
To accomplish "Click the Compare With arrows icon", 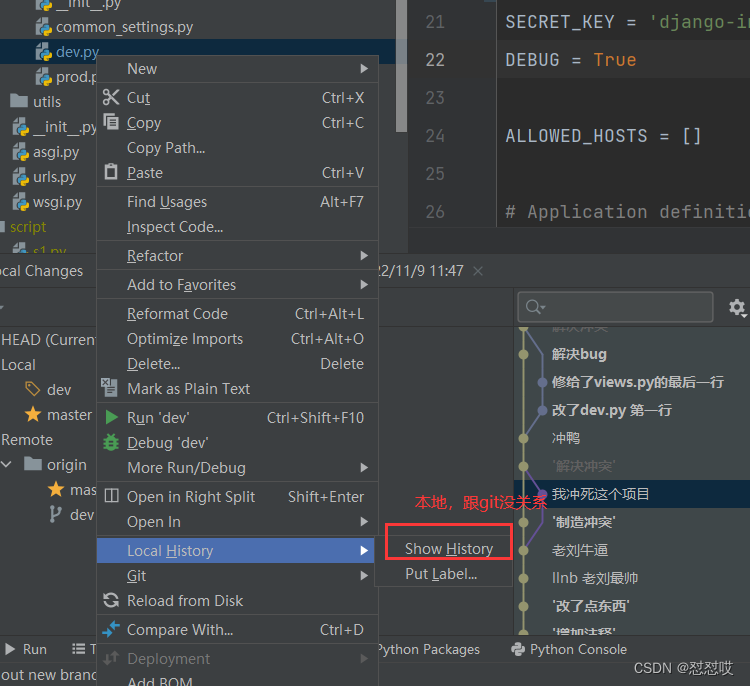I will pos(111,629).
